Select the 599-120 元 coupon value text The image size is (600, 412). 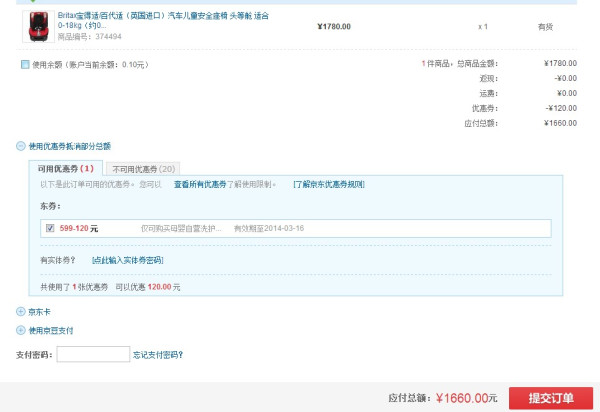tap(79, 228)
